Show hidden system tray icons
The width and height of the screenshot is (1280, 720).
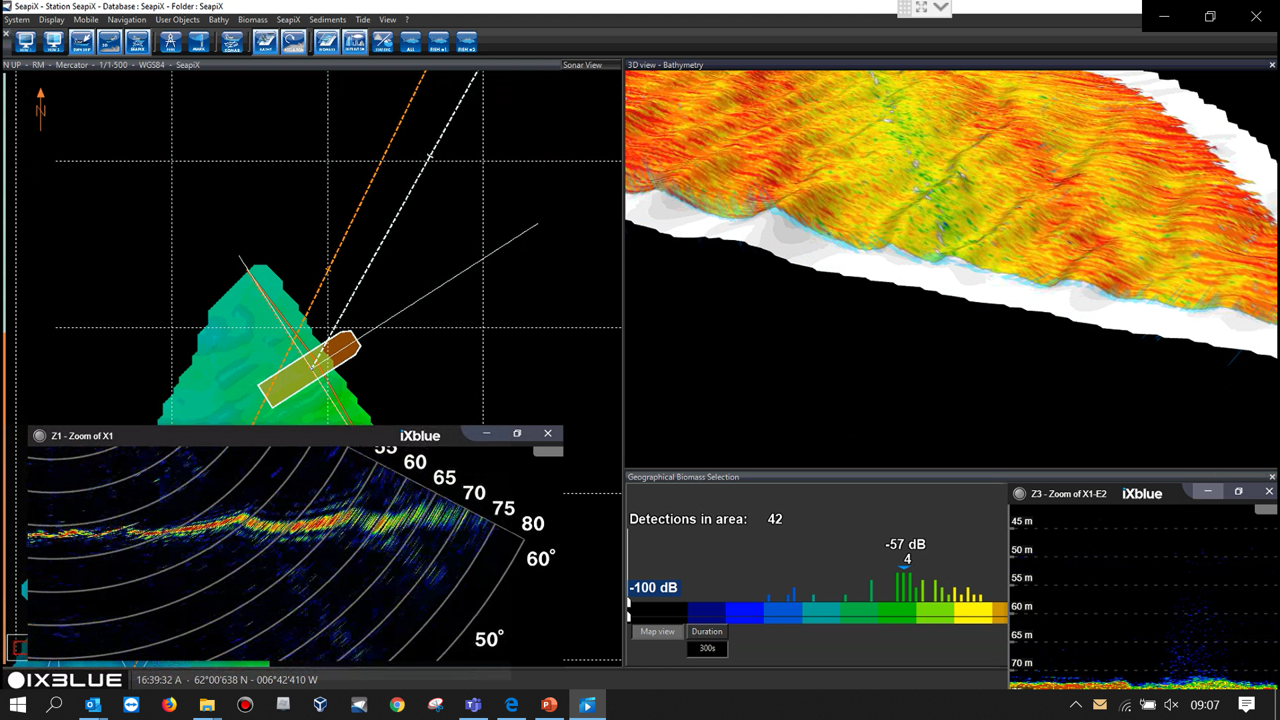coord(1076,705)
